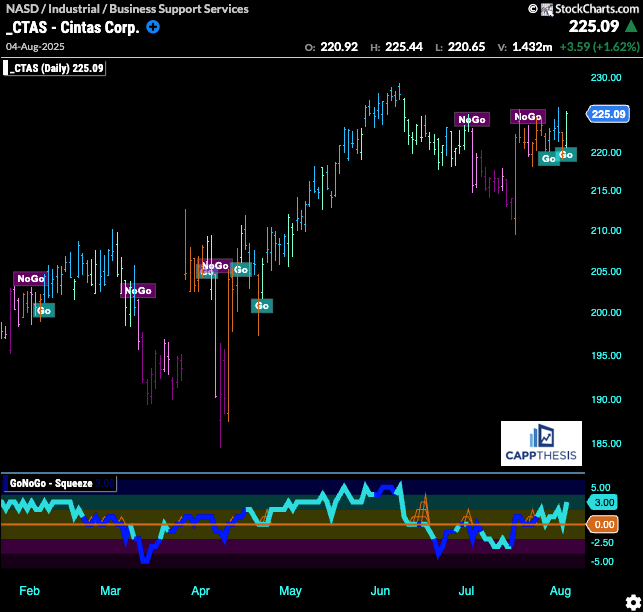
Task: Click the _CTAS - Cintas Corp. title
Action: [73, 27]
